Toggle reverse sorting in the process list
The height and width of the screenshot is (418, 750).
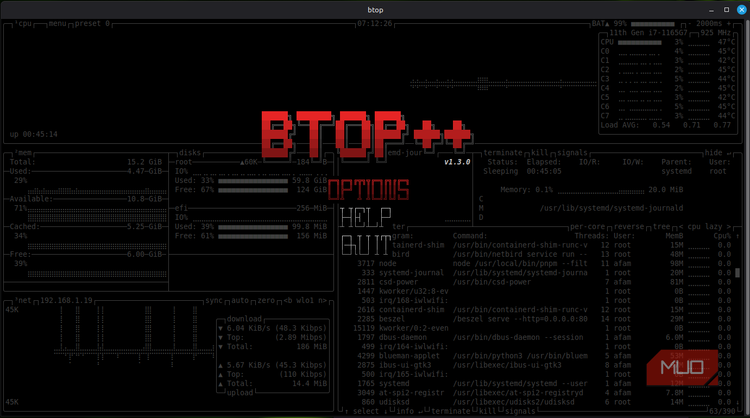pos(629,227)
